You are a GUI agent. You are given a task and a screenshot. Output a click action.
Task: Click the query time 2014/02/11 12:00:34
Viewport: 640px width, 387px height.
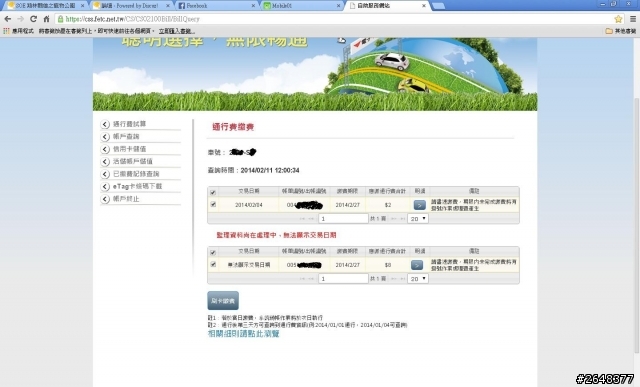(270, 170)
